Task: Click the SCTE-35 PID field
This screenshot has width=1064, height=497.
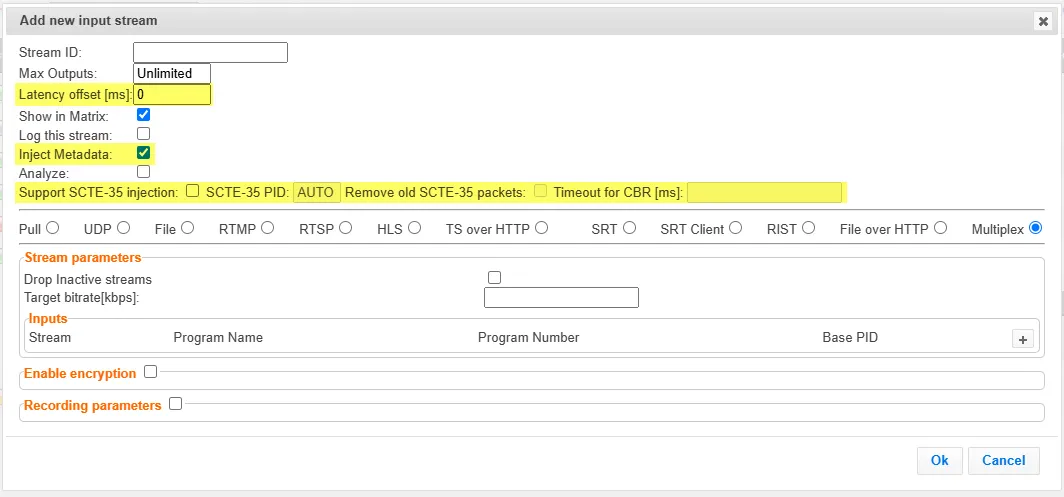Action: click(317, 192)
